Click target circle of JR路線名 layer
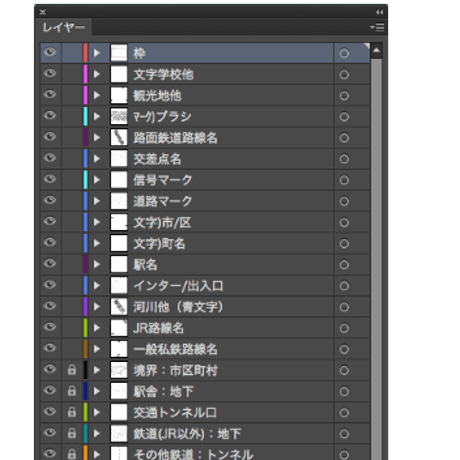 pos(344,328)
